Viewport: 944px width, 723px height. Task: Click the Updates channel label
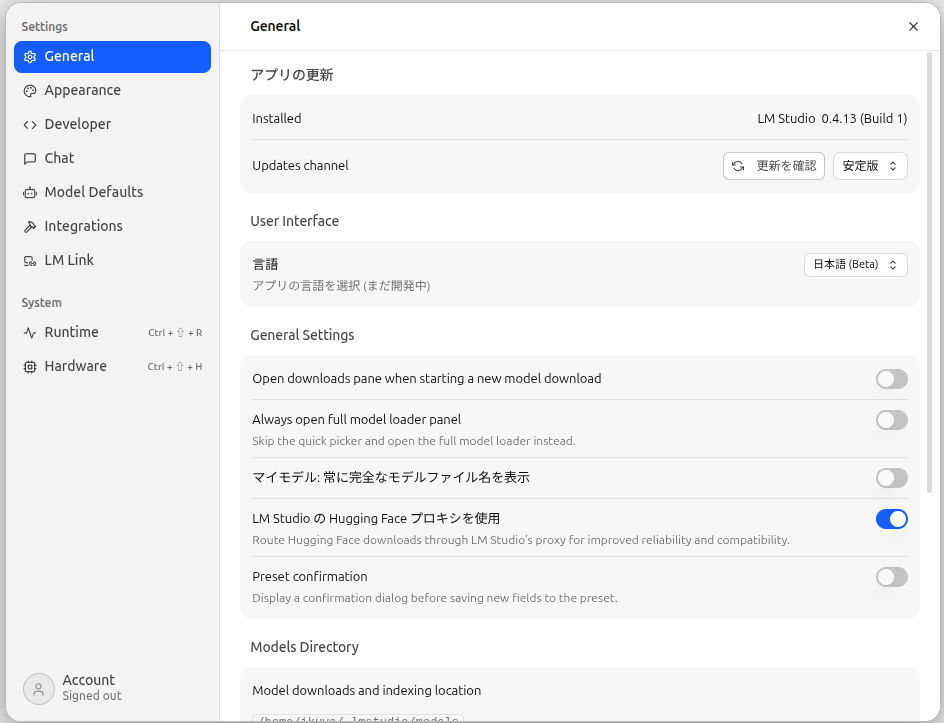pyautogui.click(x=300, y=166)
